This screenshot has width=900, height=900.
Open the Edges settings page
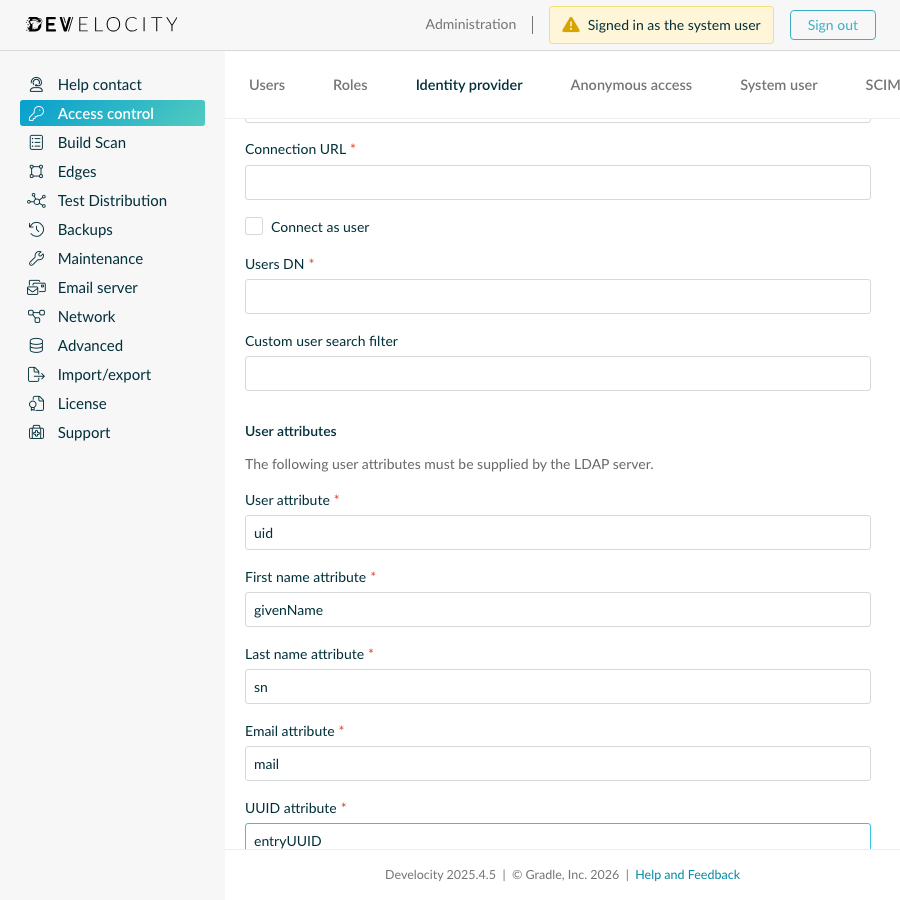pos(76,171)
